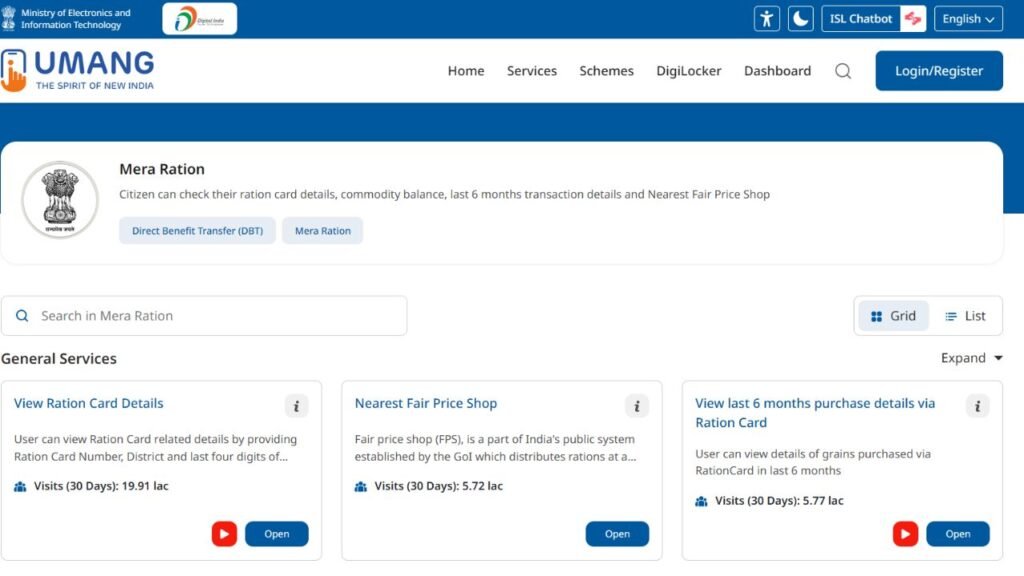Open the English language dropdown
1024x576 pixels.
[x=968, y=19]
